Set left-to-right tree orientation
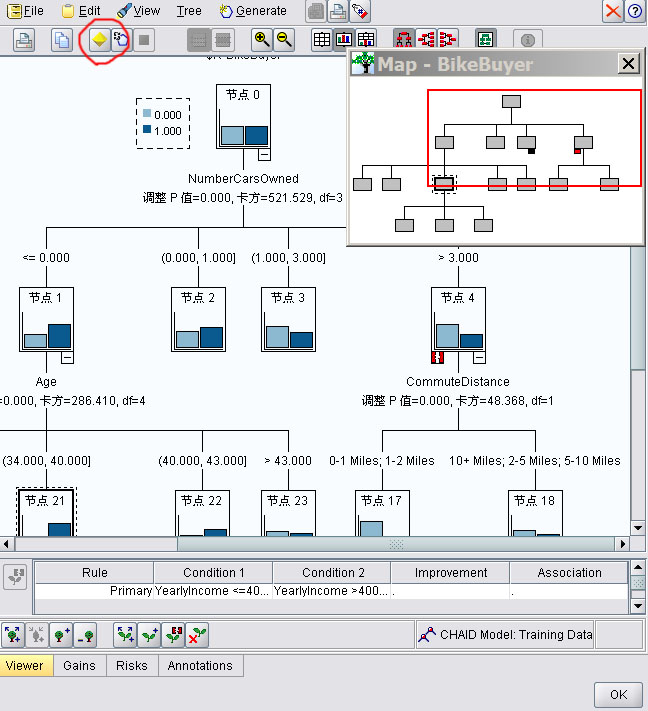This screenshot has width=648, height=711. pos(426,40)
